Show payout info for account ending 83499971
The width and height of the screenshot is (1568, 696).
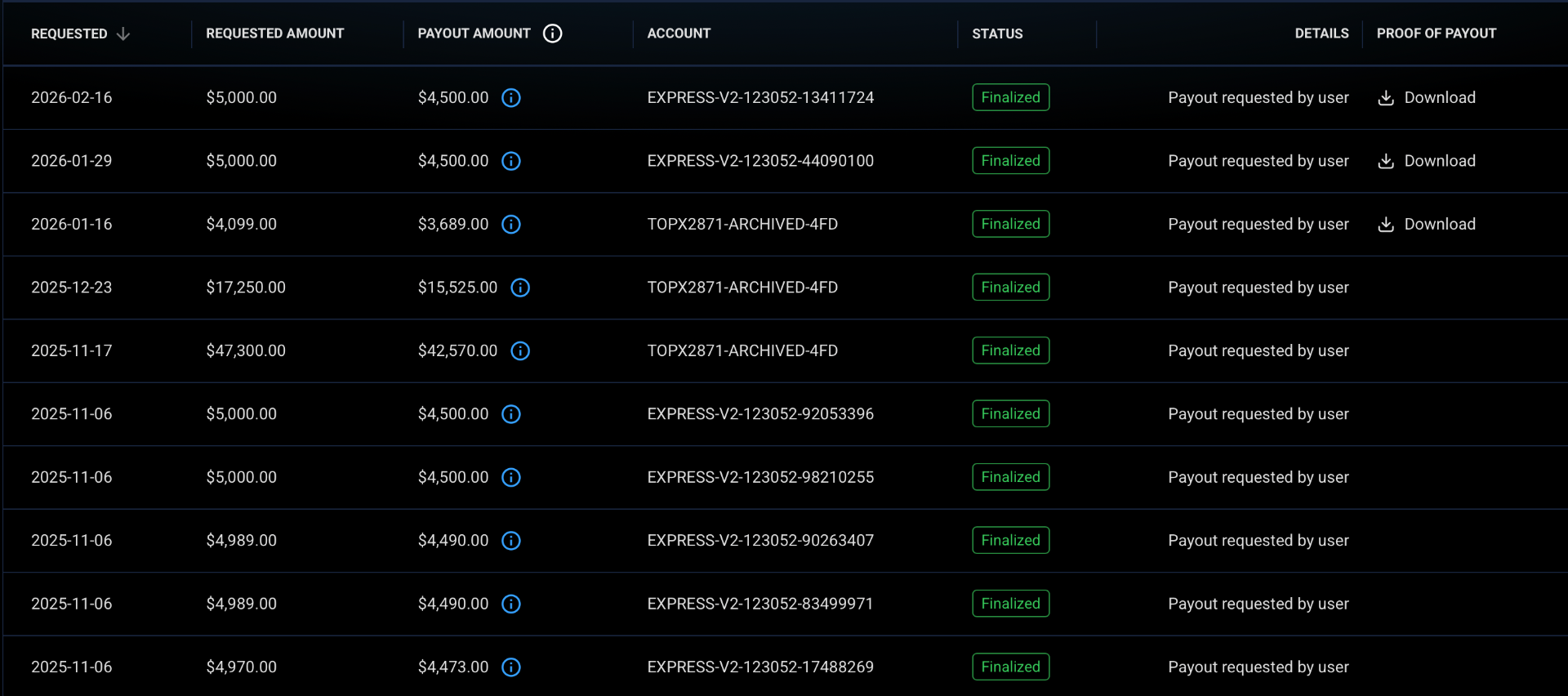coord(511,604)
